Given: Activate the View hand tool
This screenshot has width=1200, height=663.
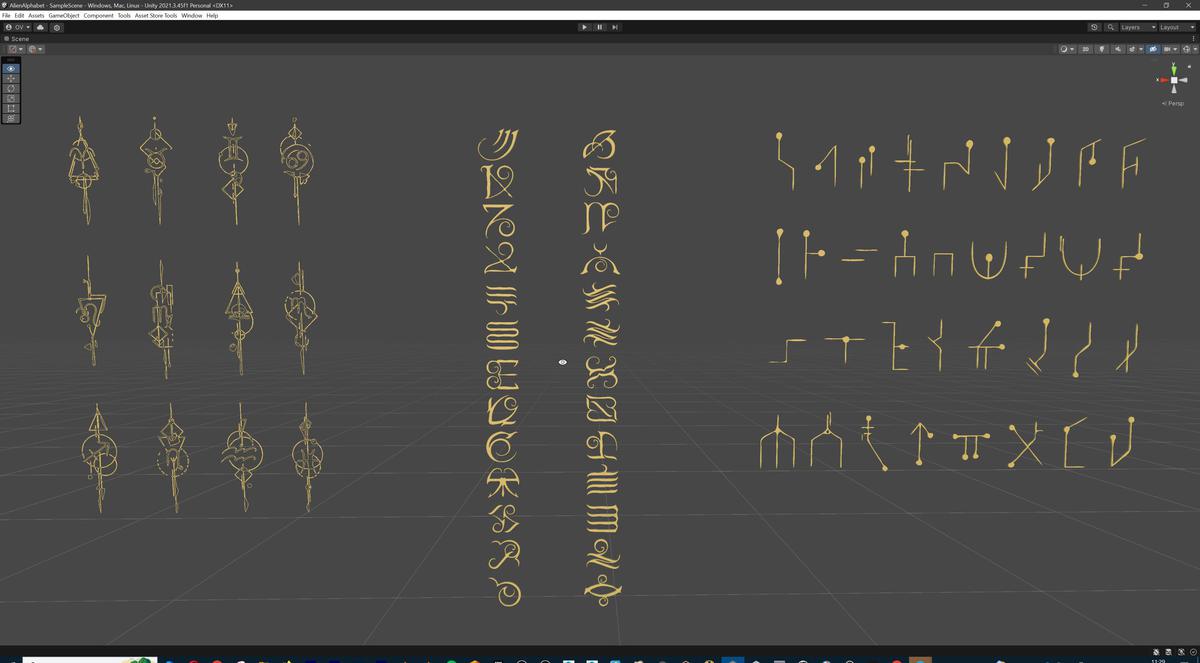Looking at the screenshot, I should coord(12,67).
